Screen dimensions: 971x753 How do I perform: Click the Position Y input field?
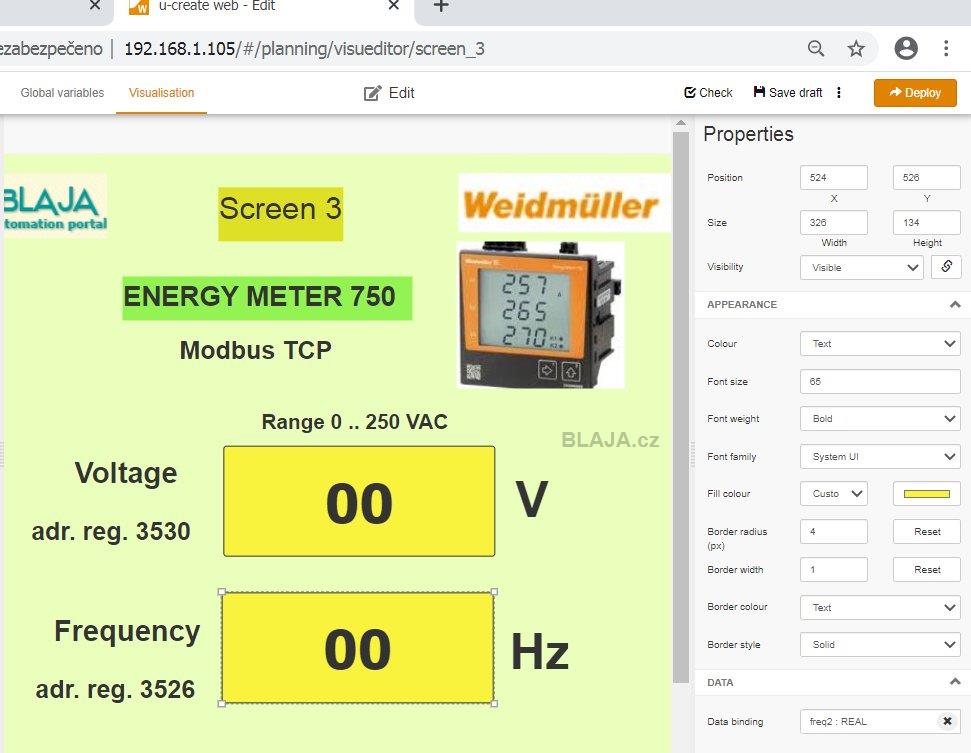point(926,178)
